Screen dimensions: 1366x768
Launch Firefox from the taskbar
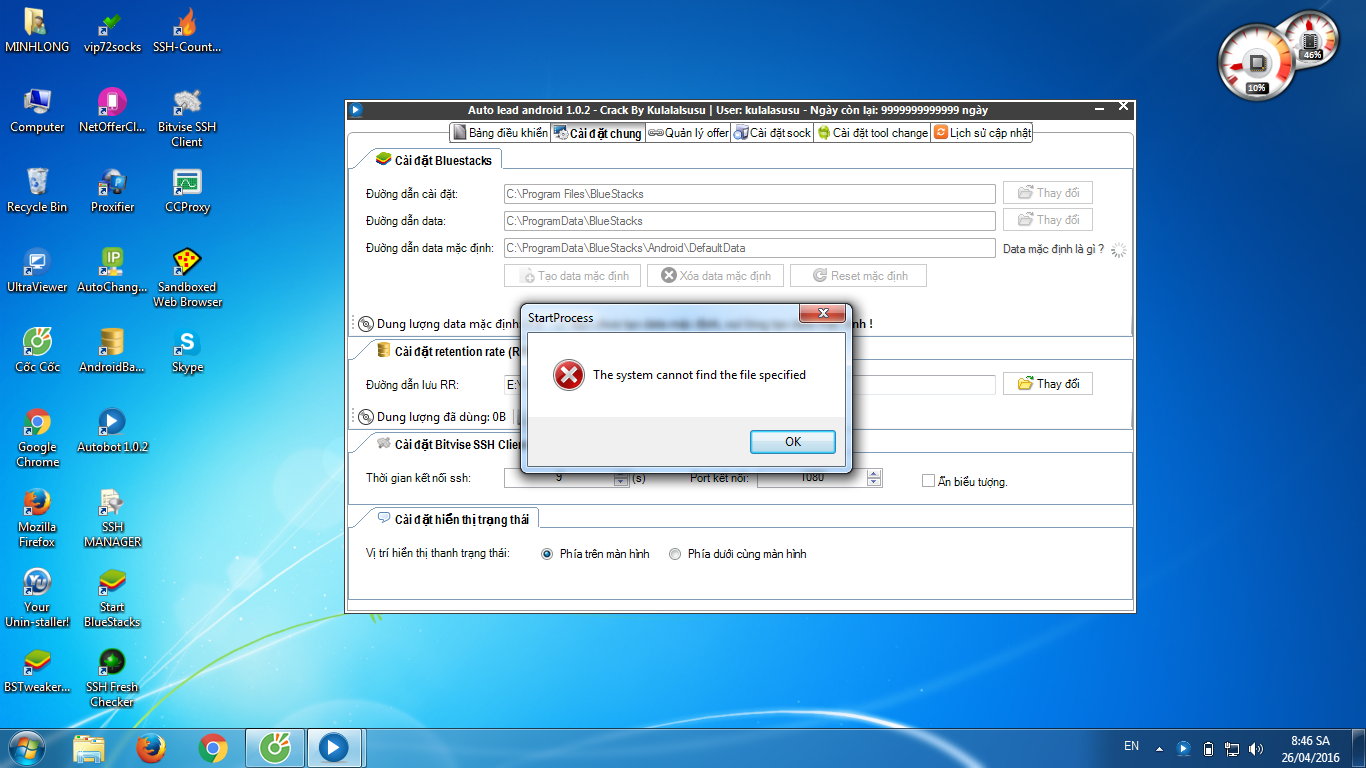tap(150, 747)
